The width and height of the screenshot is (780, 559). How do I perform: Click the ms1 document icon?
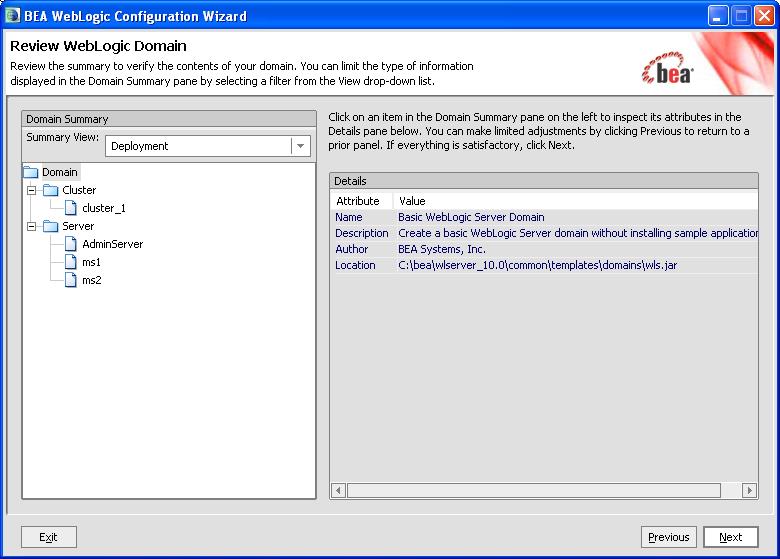click(x=71, y=262)
